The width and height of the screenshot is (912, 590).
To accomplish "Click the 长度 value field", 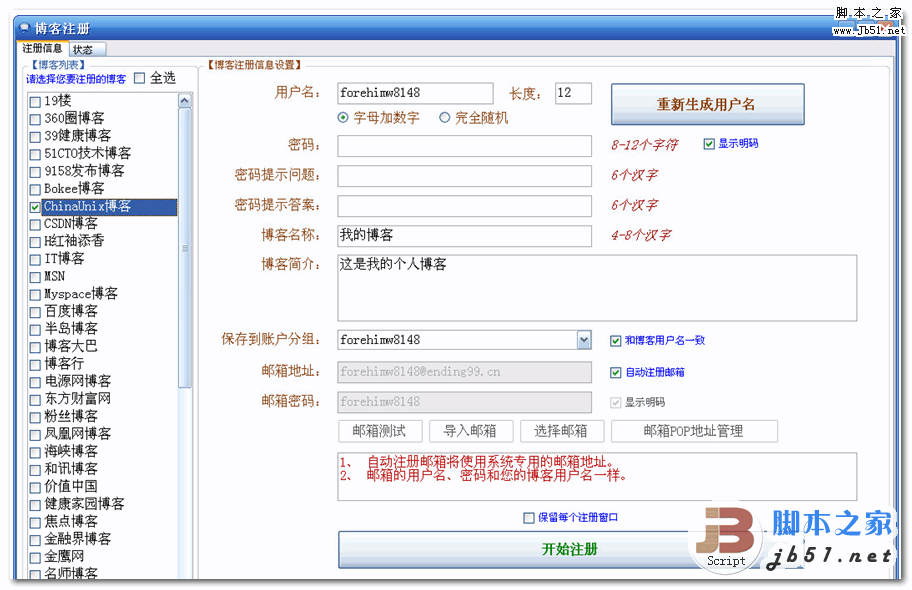I will [x=573, y=93].
